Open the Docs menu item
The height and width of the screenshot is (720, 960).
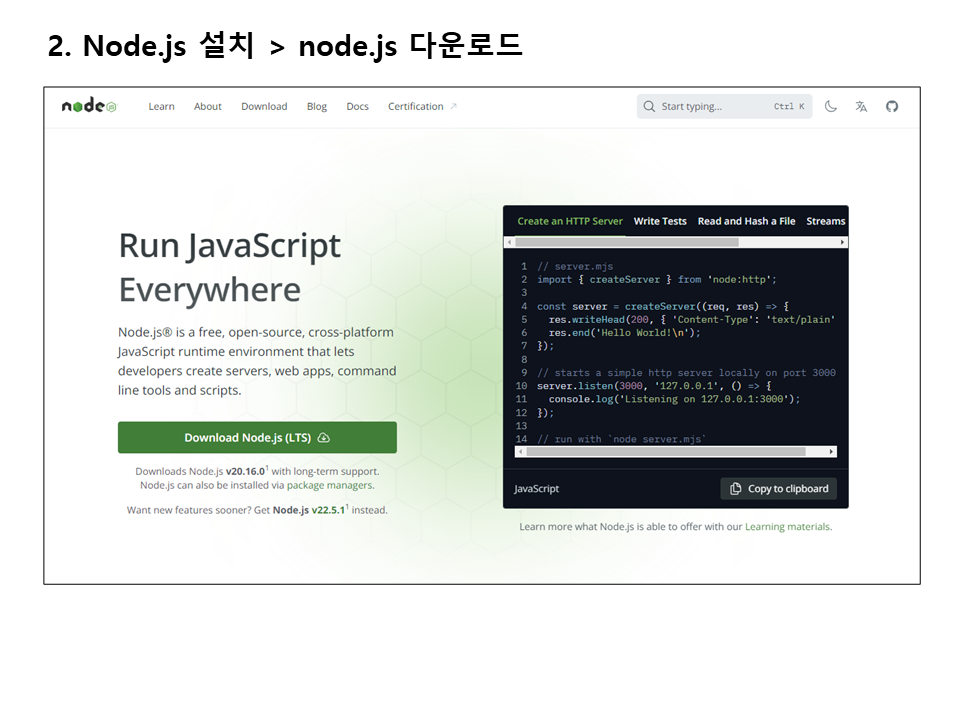(358, 107)
